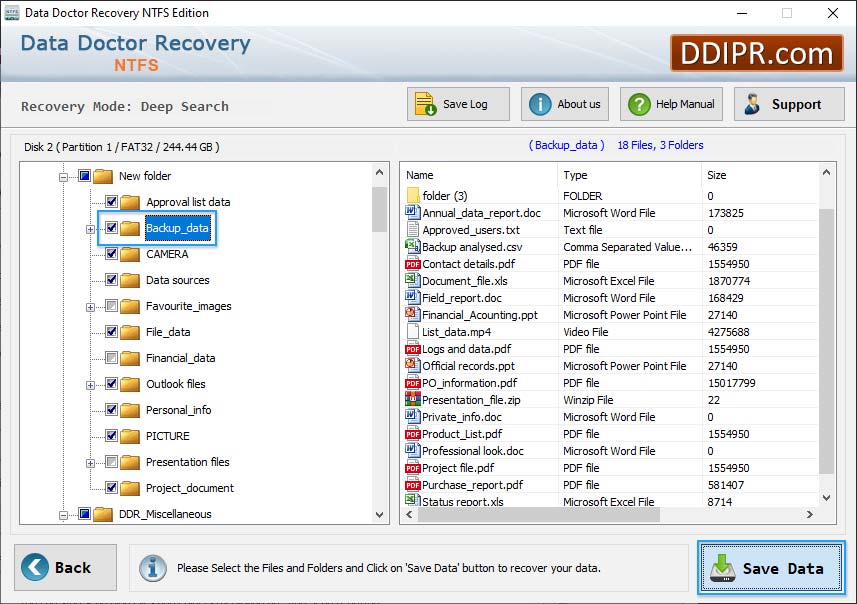Click the folder icon beside Data sources
The image size is (857, 604).
pos(130,280)
